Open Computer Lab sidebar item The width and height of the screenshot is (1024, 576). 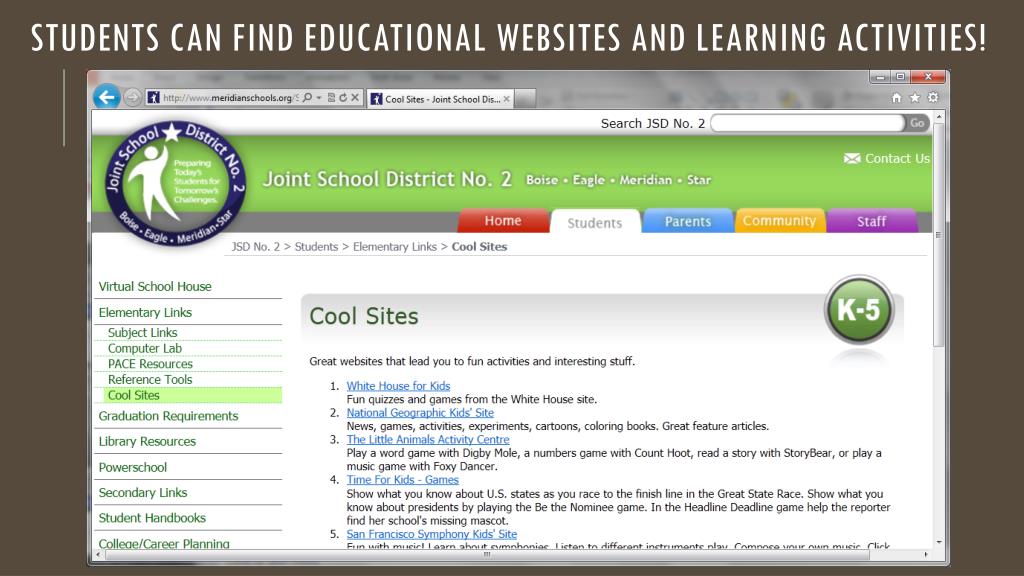click(145, 348)
